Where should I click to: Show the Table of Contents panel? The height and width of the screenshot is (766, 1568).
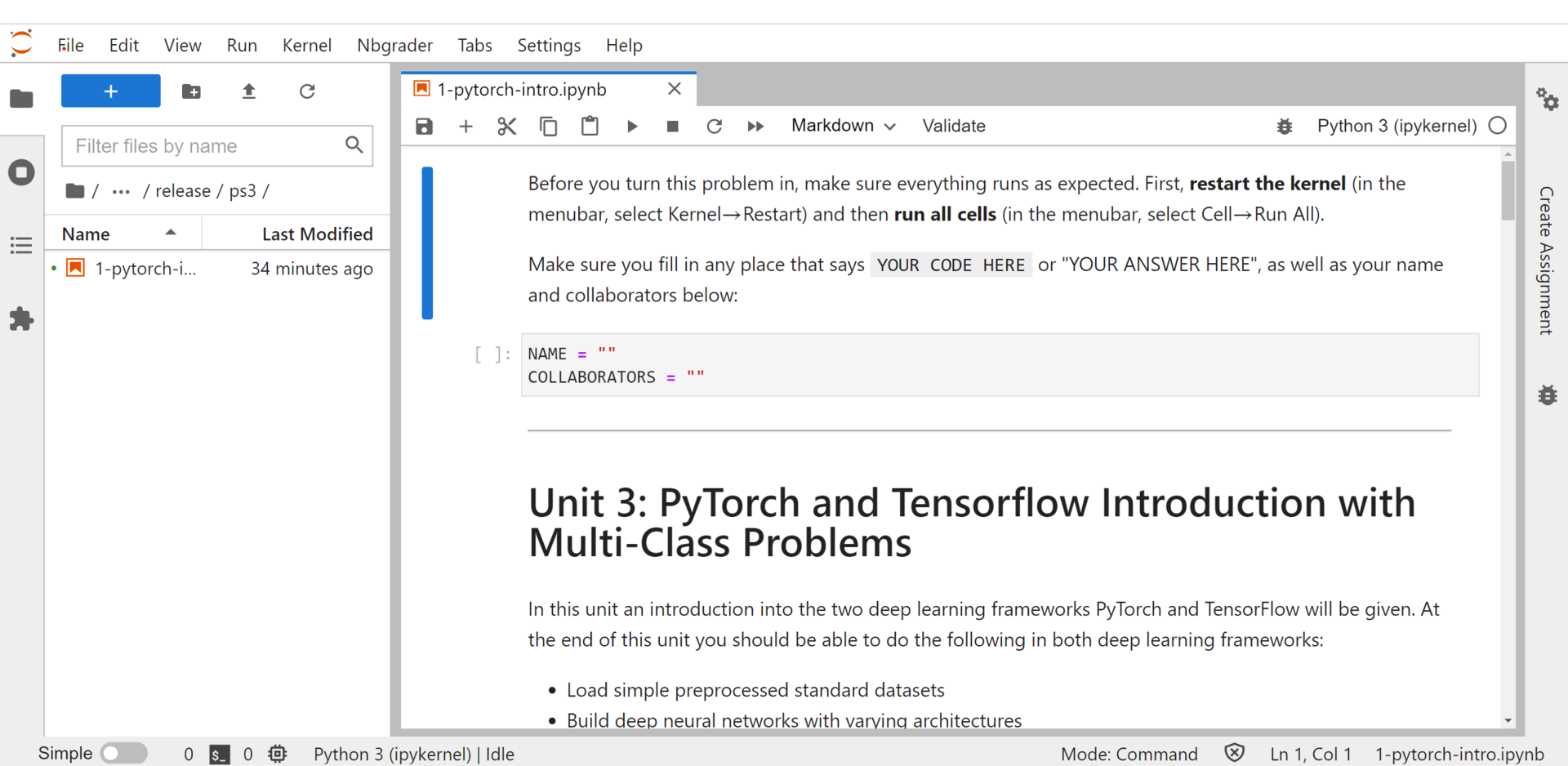[x=22, y=245]
